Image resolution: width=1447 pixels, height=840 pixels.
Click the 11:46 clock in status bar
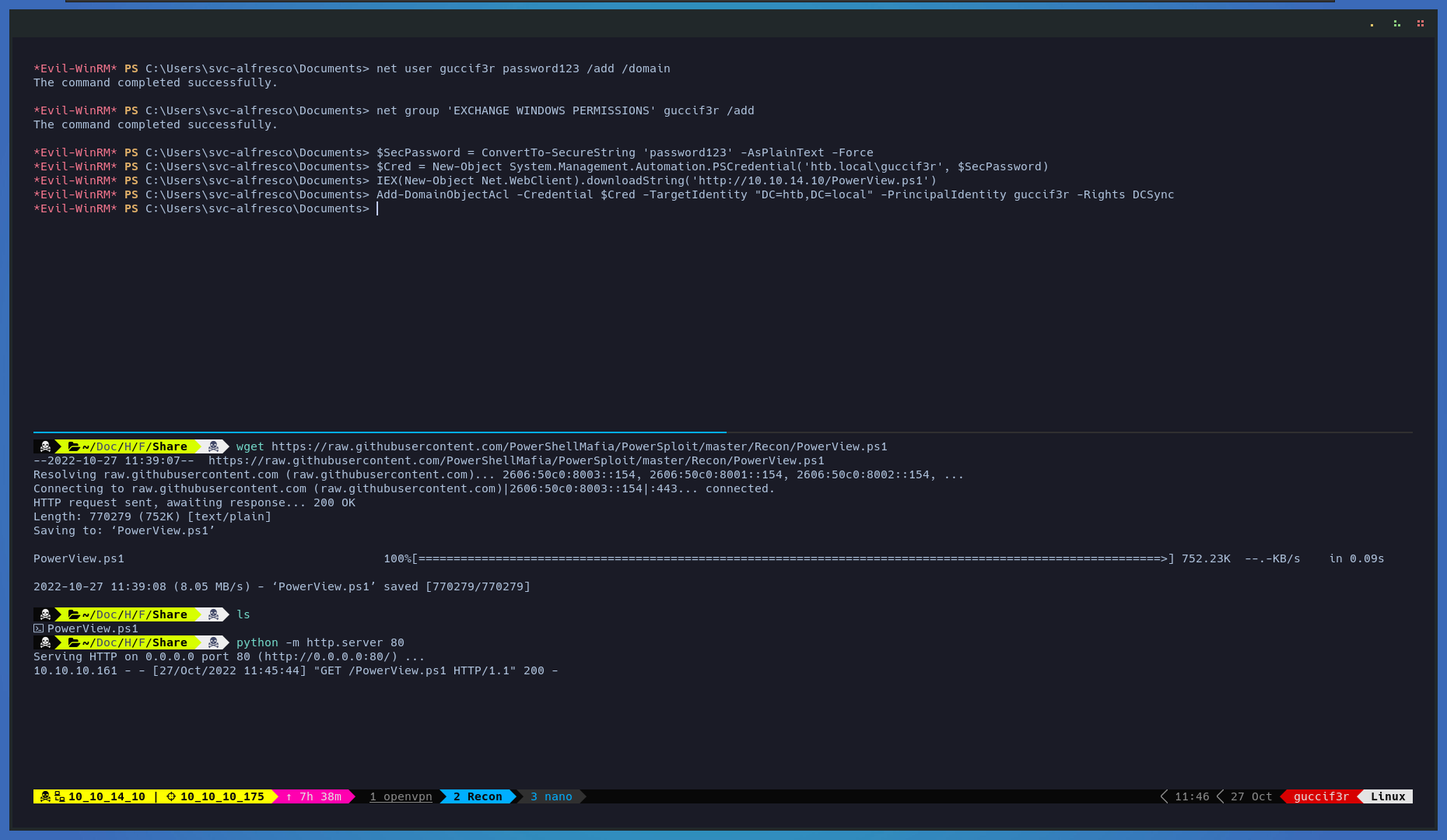tap(1192, 796)
